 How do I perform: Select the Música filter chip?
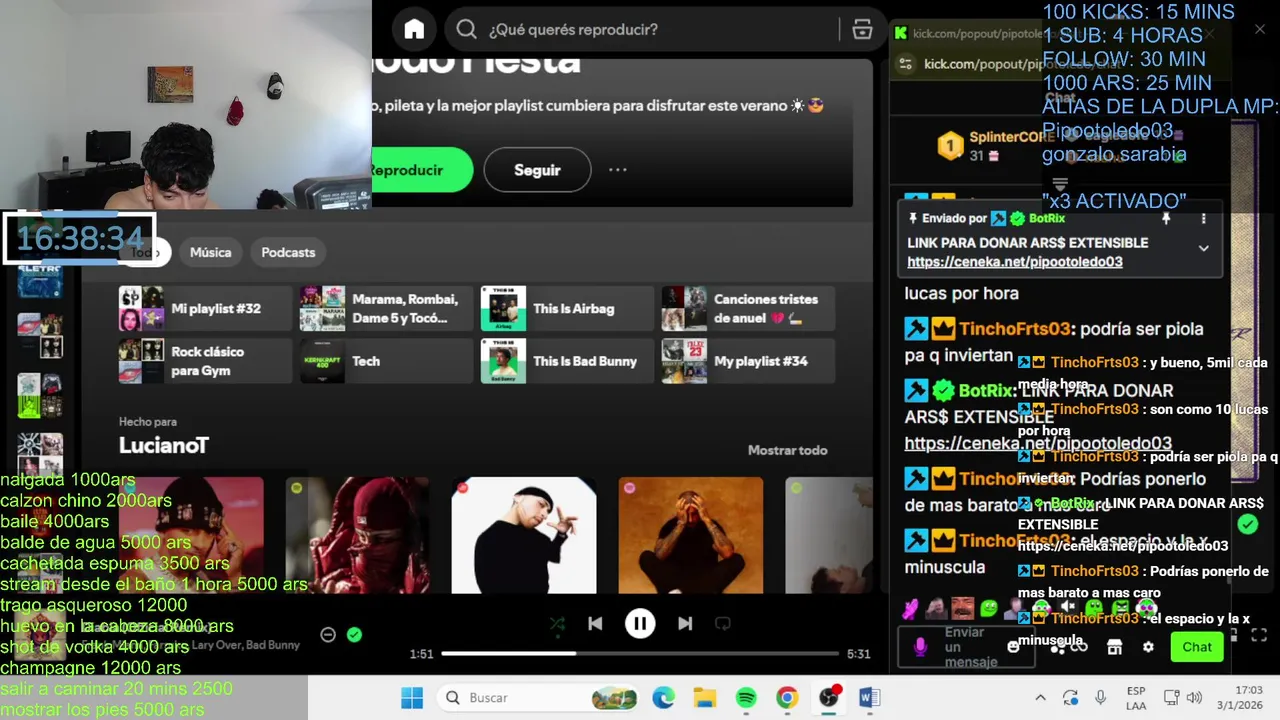[x=211, y=252]
